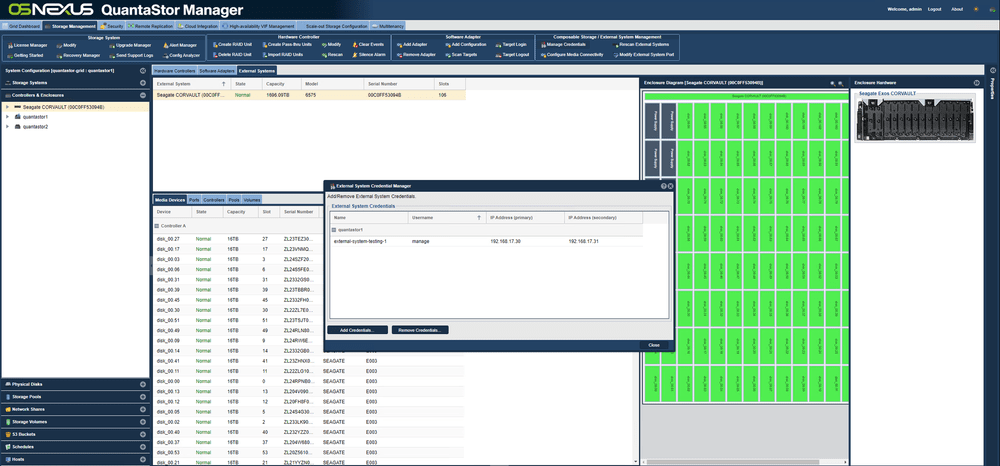Open the License Manager tool

pos(27,45)
